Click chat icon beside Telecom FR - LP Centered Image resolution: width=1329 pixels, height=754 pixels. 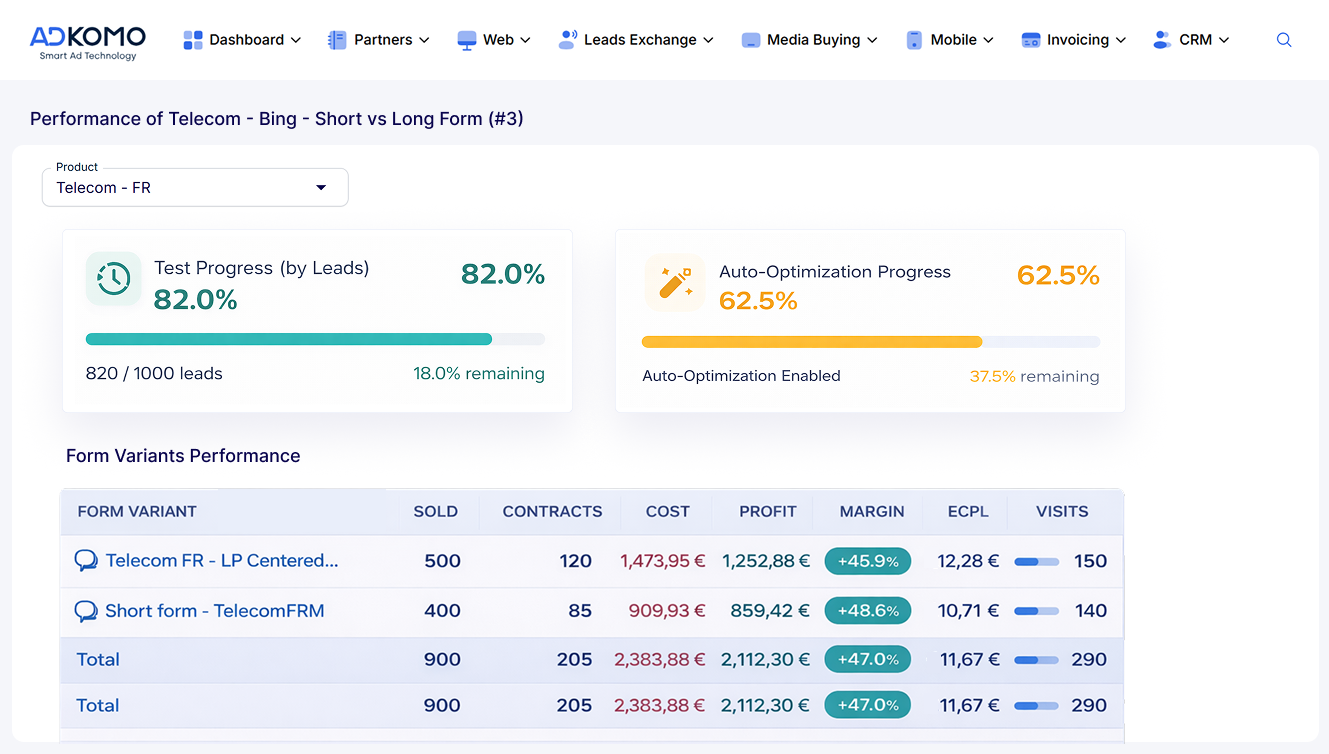click(86, 561)
